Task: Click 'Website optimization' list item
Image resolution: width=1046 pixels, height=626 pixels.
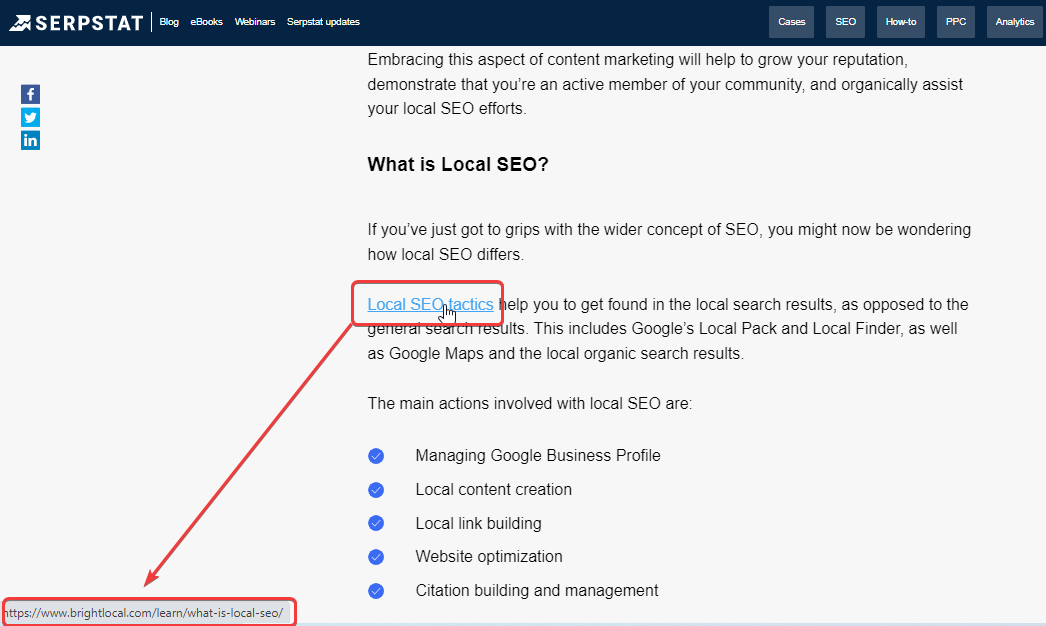Action: tap(489, 557)
